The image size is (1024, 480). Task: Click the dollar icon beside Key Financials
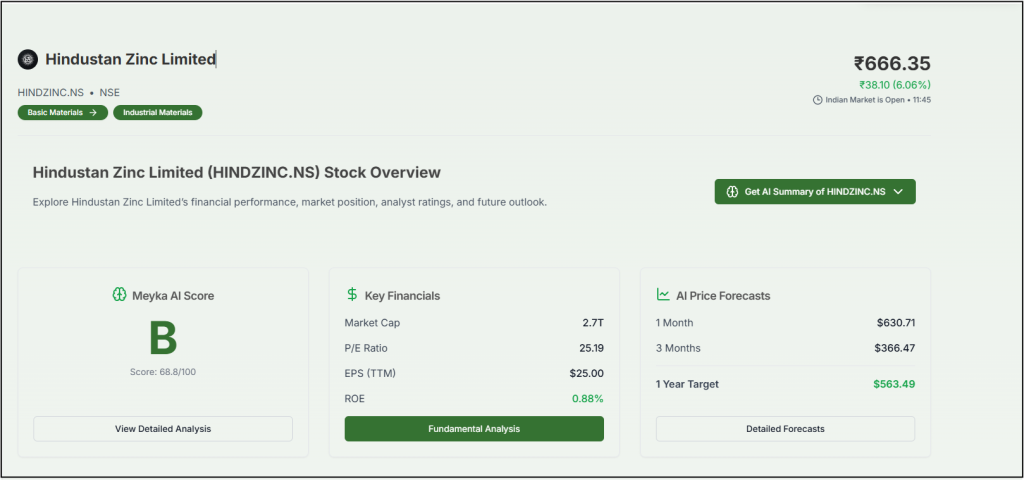coord(352,295)
